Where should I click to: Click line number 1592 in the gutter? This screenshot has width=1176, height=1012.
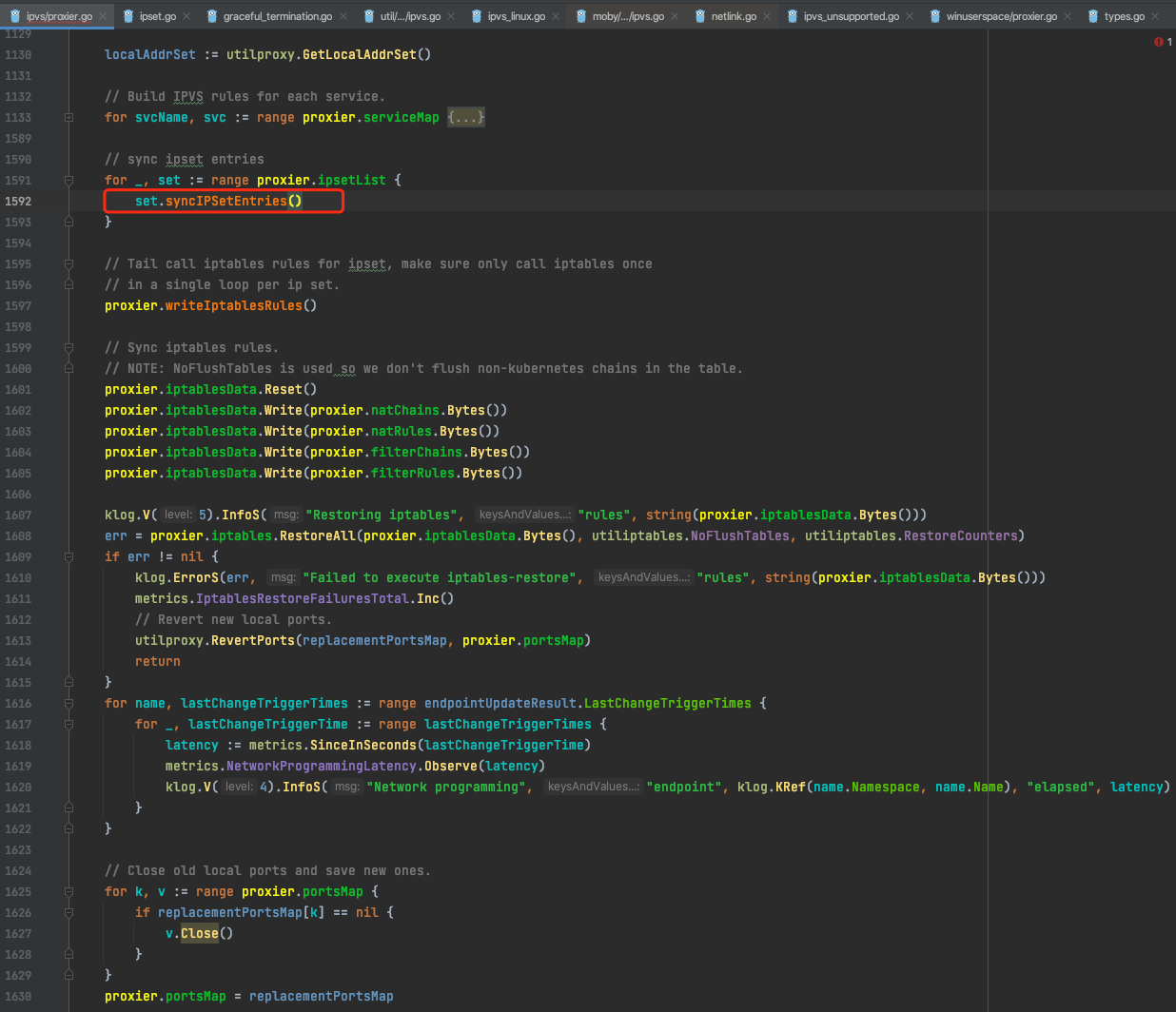click(x=18, y=202)
